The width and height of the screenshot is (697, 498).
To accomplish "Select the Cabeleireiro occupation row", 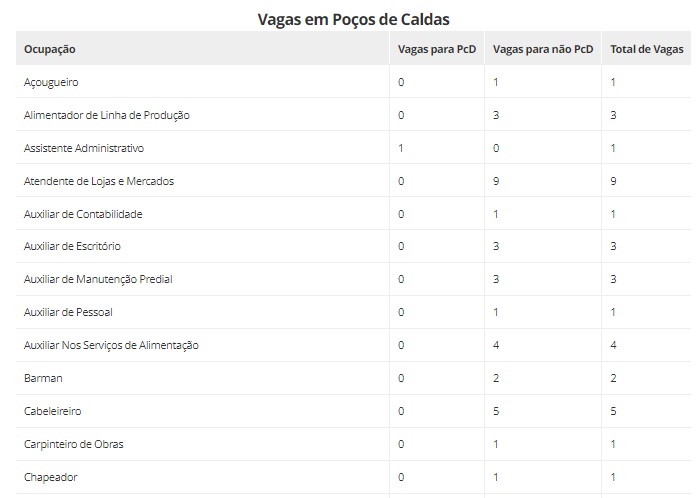I will tap(53, 411).
